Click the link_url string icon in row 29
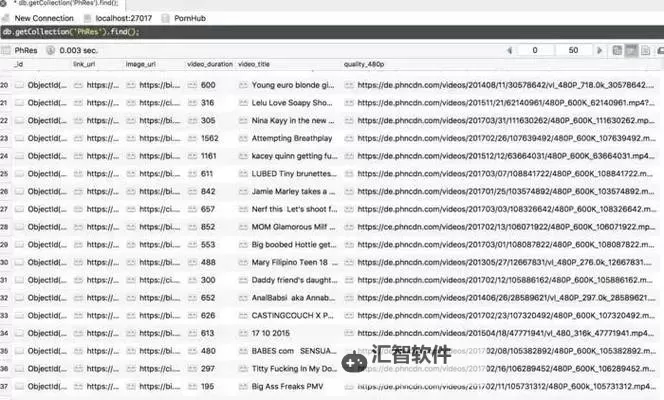 (x=78, y=245)
